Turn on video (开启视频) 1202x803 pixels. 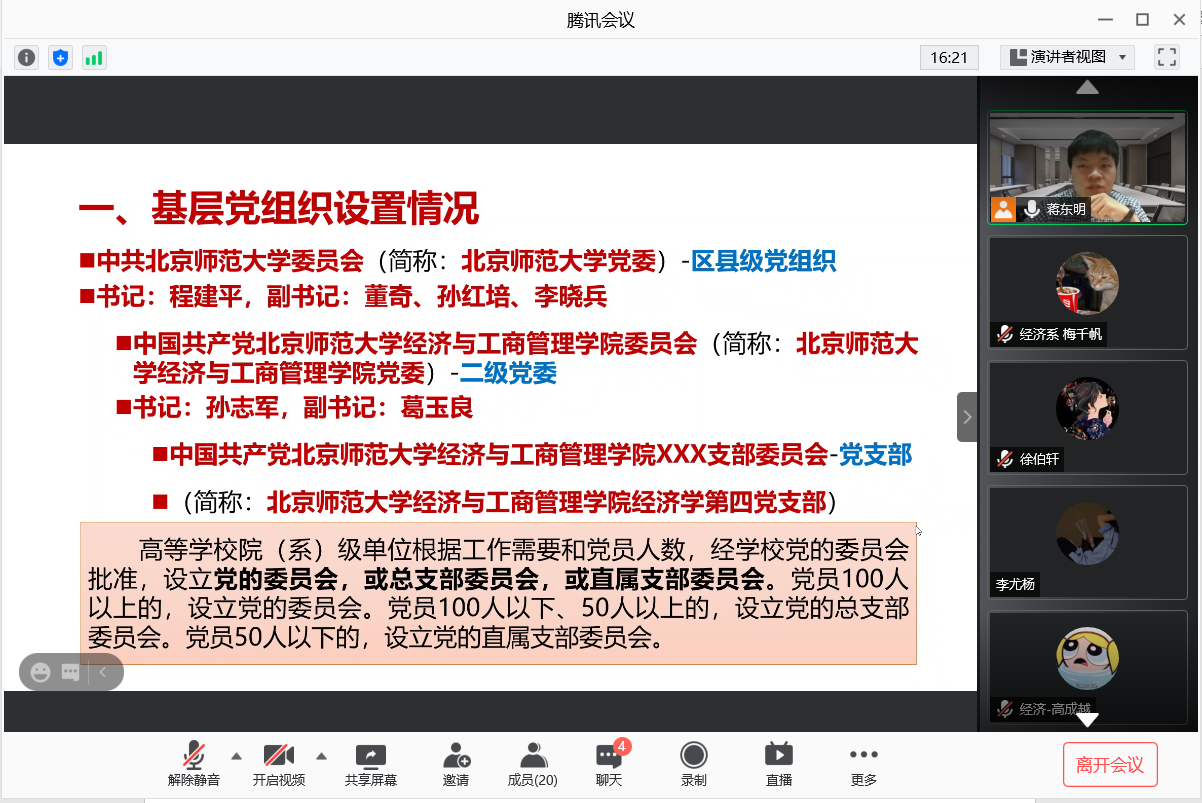point(278,765)
